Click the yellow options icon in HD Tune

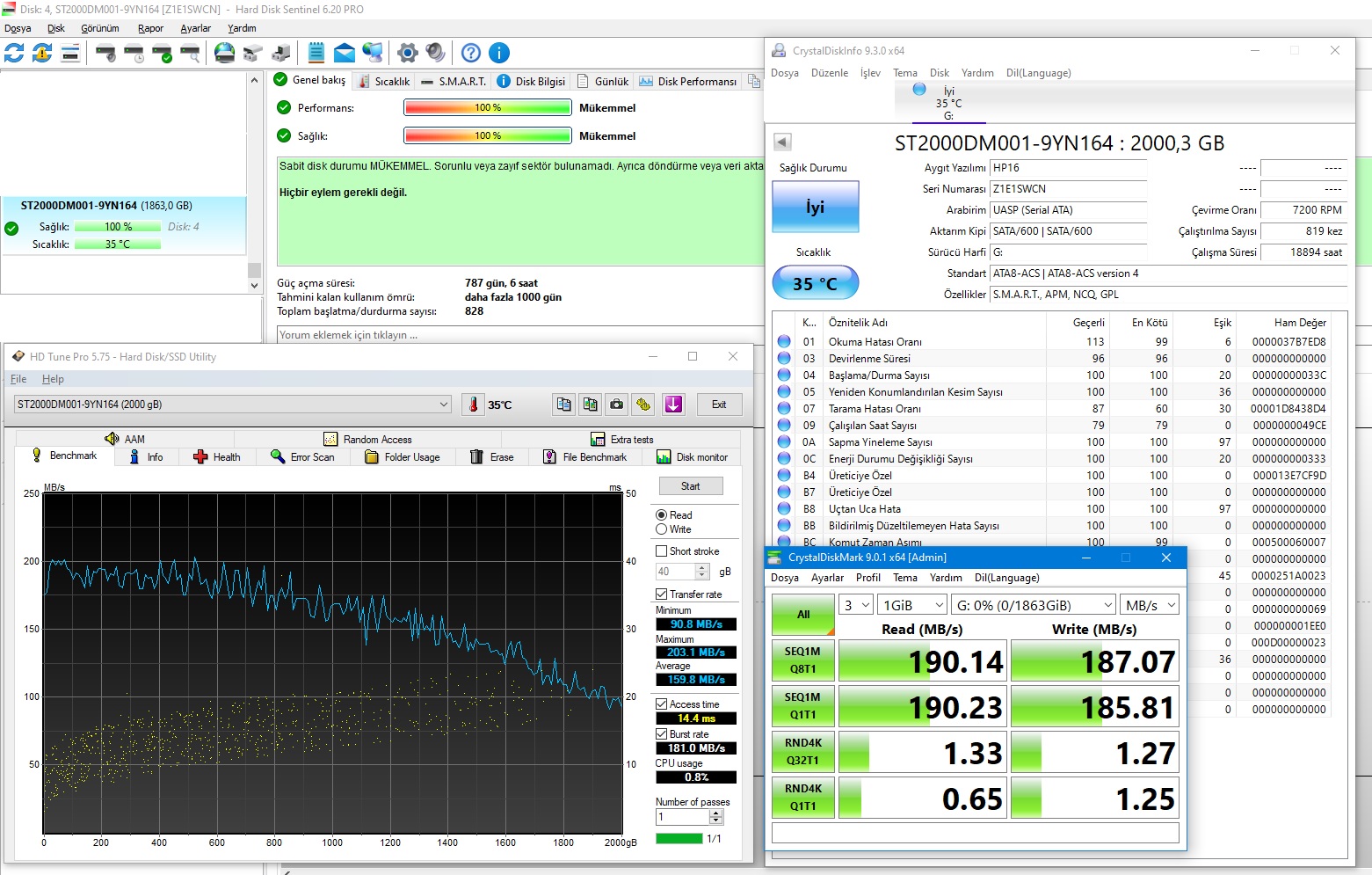643,405
